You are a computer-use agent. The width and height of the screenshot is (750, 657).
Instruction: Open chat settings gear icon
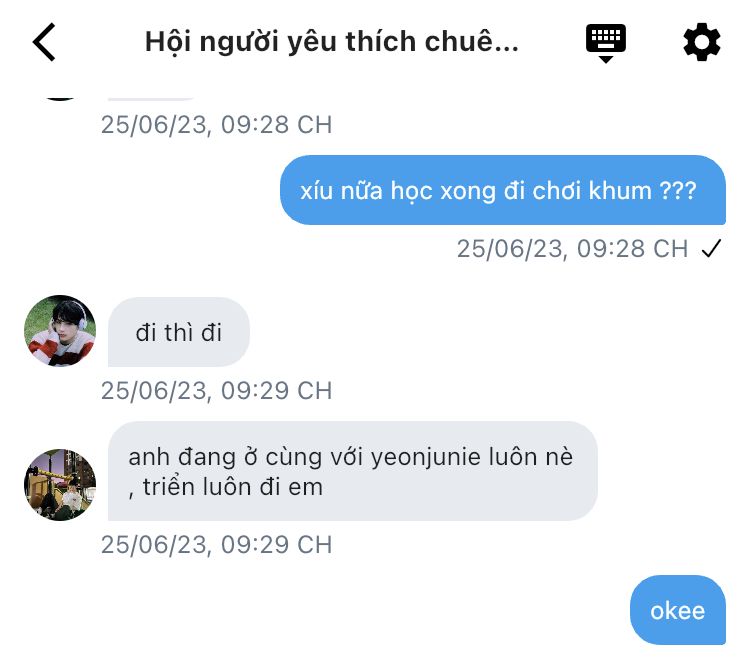coord(701,42)
